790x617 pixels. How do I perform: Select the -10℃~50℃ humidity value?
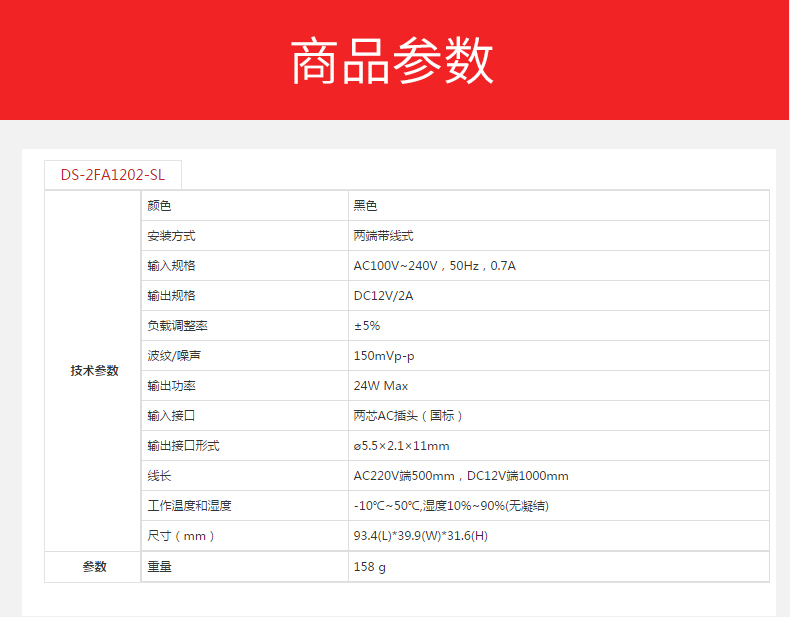click(x=451, y=506)
